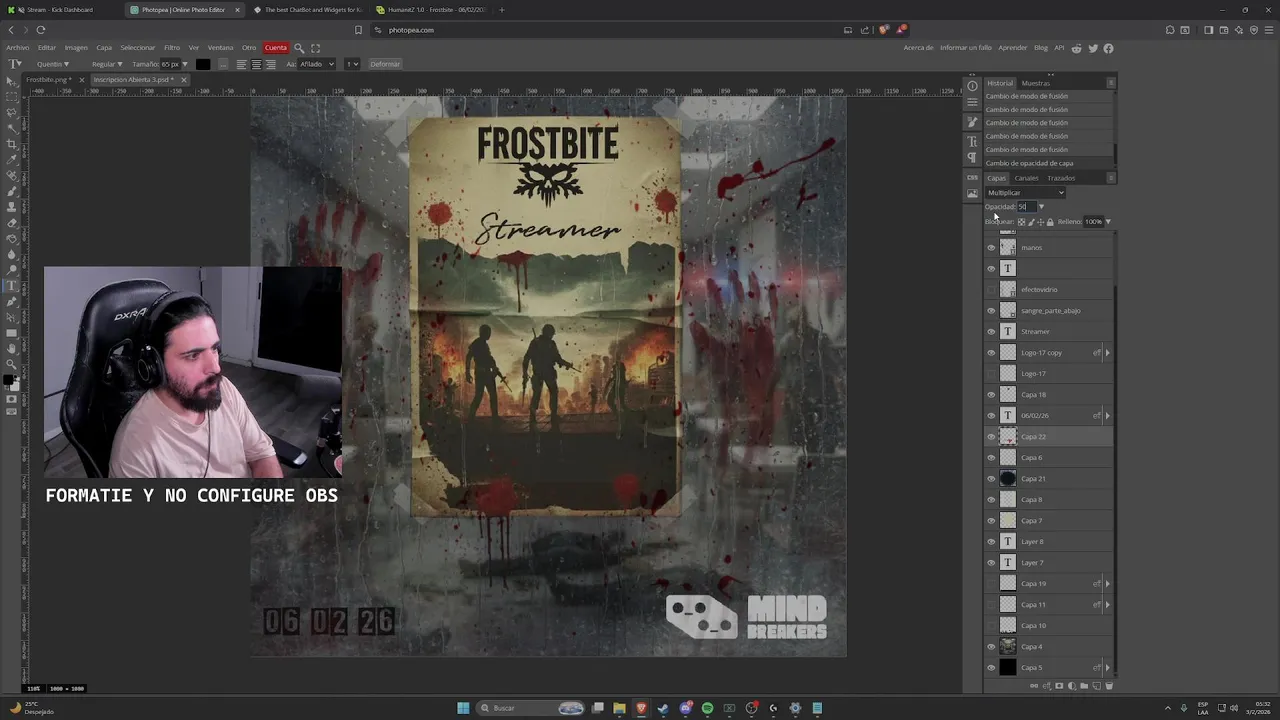Hide the Capa 22 layer
The height and width of the screenshot is (720, 1280).
point(991,436)
